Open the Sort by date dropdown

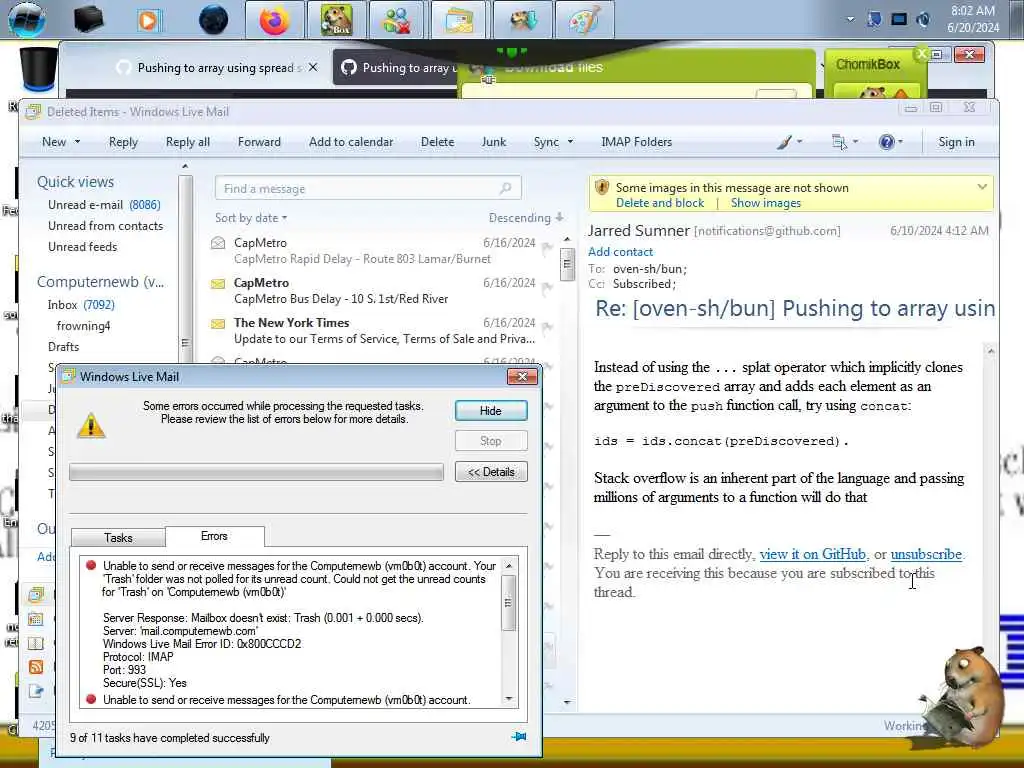click(251, 218)
